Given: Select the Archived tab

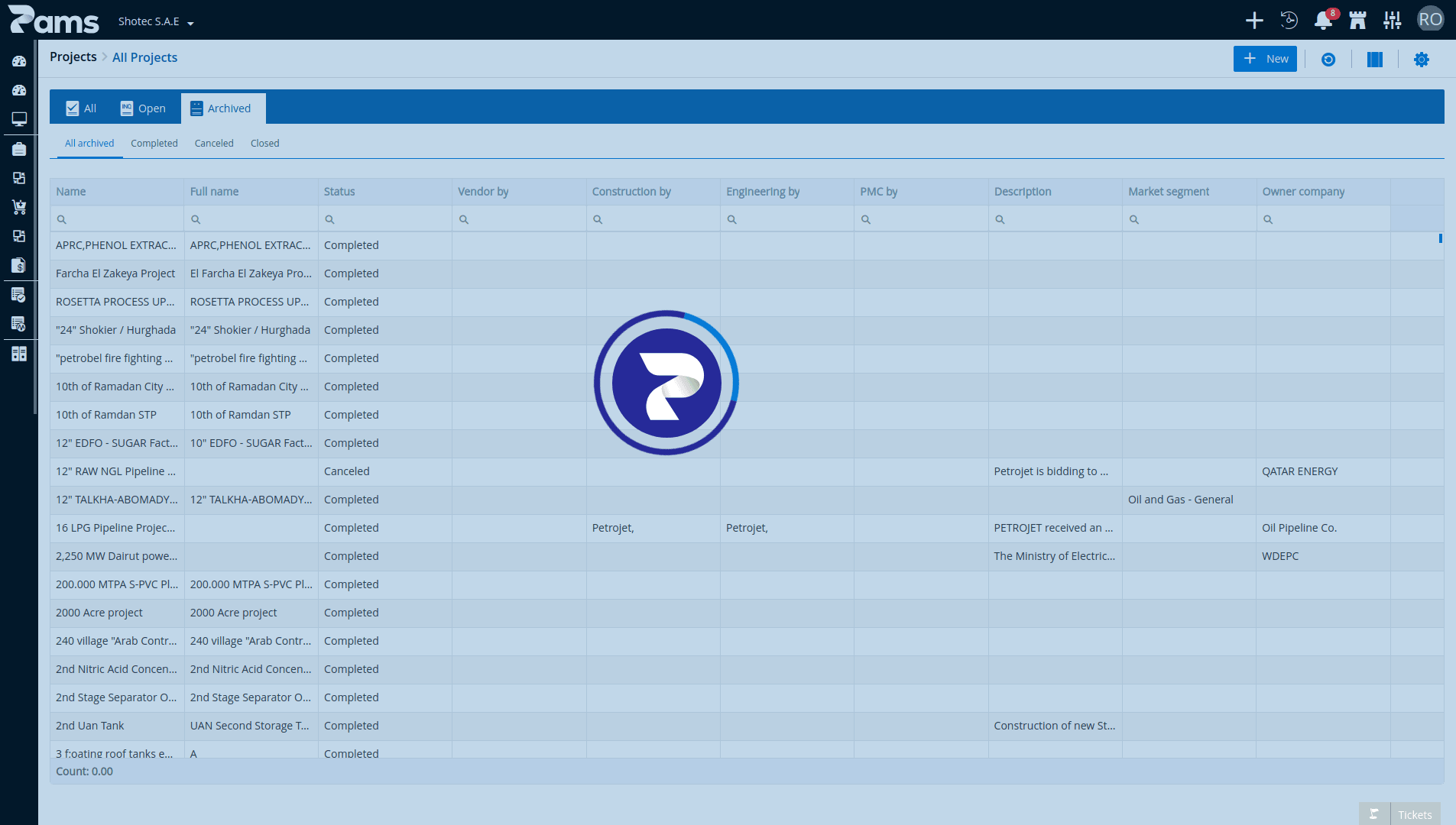Looking at the screenshot, I should (x=223, y=108).
